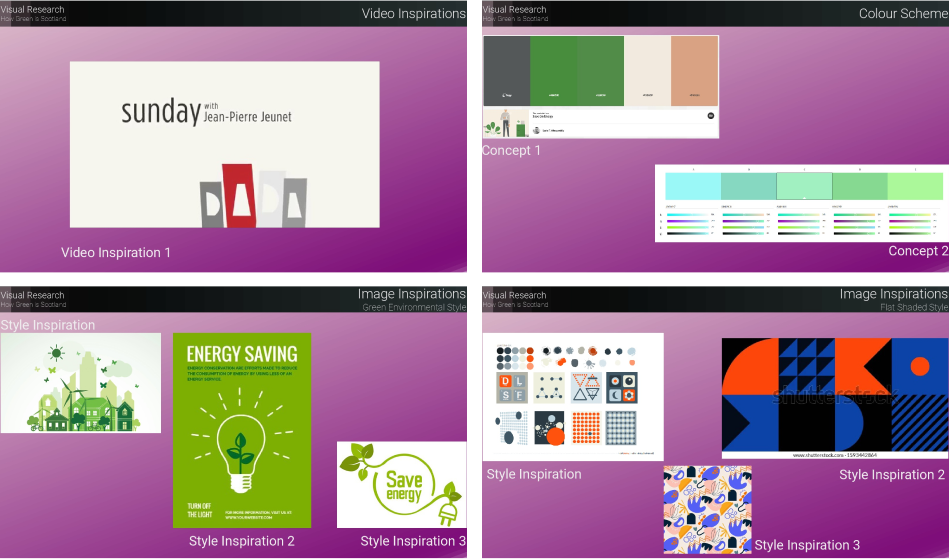Select 'Style Inspiration 2' under the Energy Saving poster
951x559 pixels.
tap(241, 541)
